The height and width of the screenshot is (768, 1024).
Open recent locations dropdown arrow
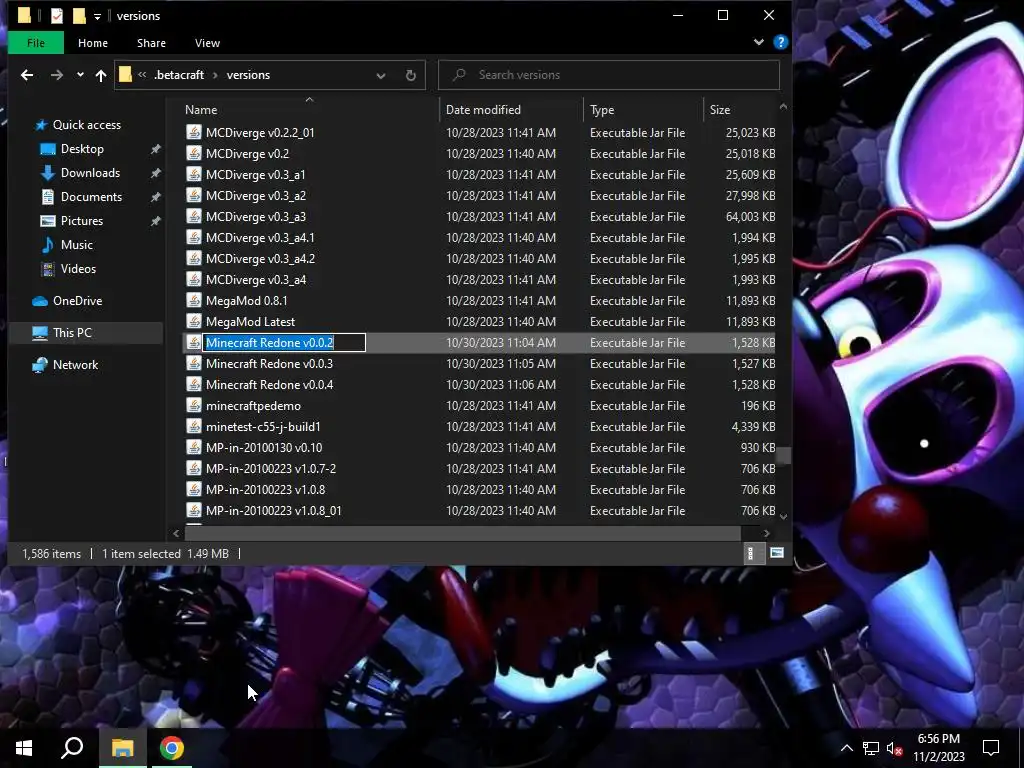point(80,75)
